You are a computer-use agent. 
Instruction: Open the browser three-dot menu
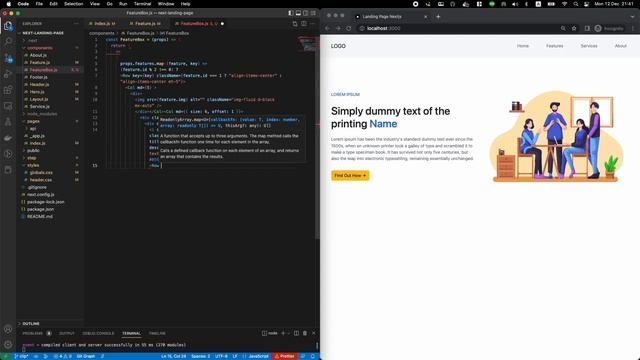point(633,28)
